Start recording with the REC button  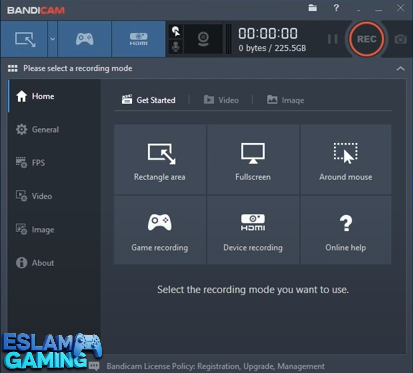coord(366,39)
